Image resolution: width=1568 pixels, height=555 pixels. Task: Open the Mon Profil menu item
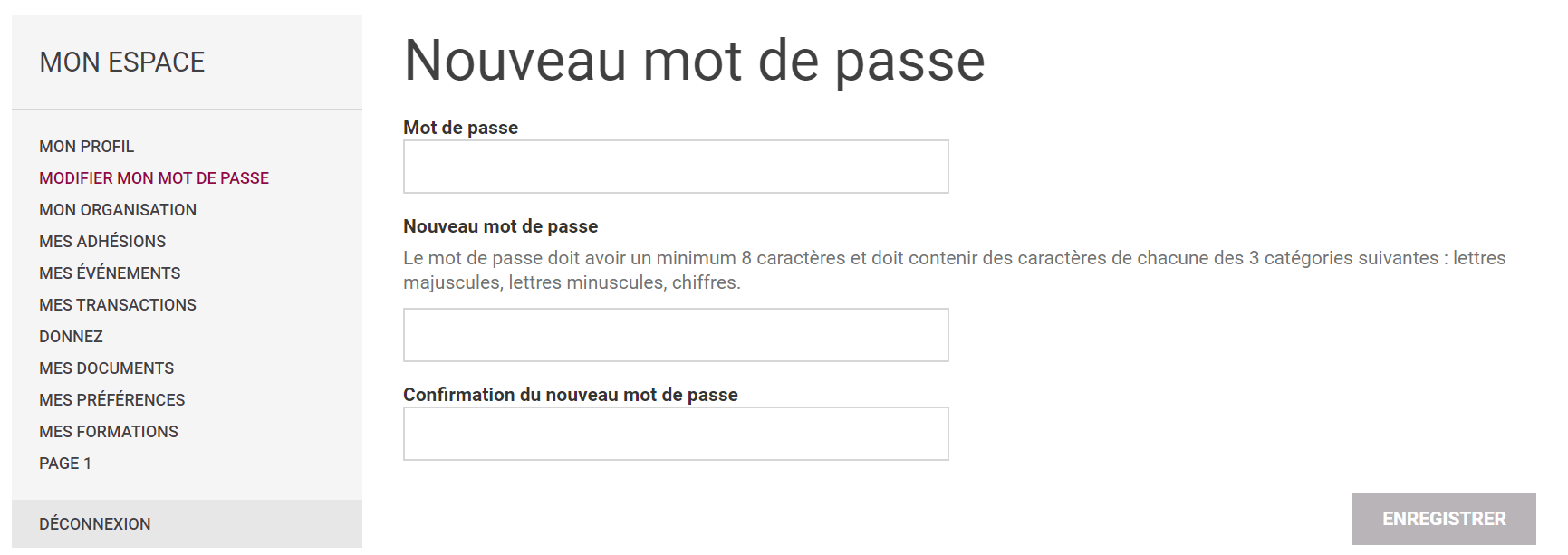tap(86, 147)
